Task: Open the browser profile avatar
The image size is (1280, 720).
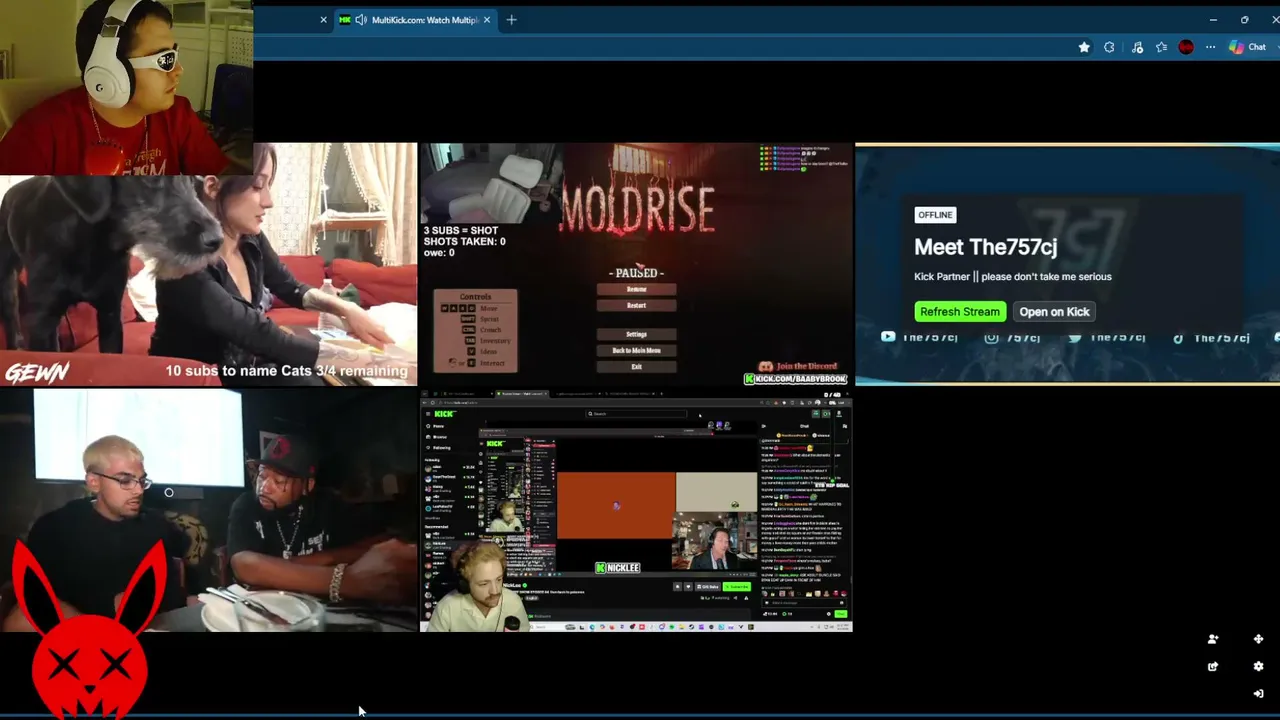Action: tap(1186, 47)
